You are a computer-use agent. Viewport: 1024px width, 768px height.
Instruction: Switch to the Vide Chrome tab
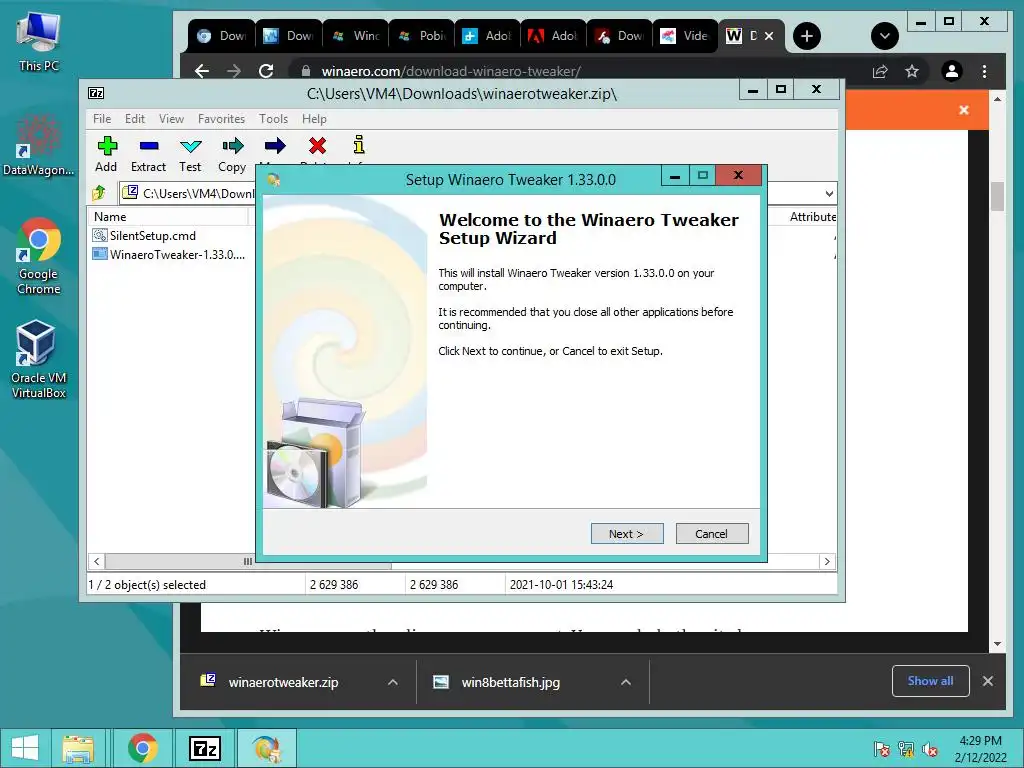click(x=684, y=36)
